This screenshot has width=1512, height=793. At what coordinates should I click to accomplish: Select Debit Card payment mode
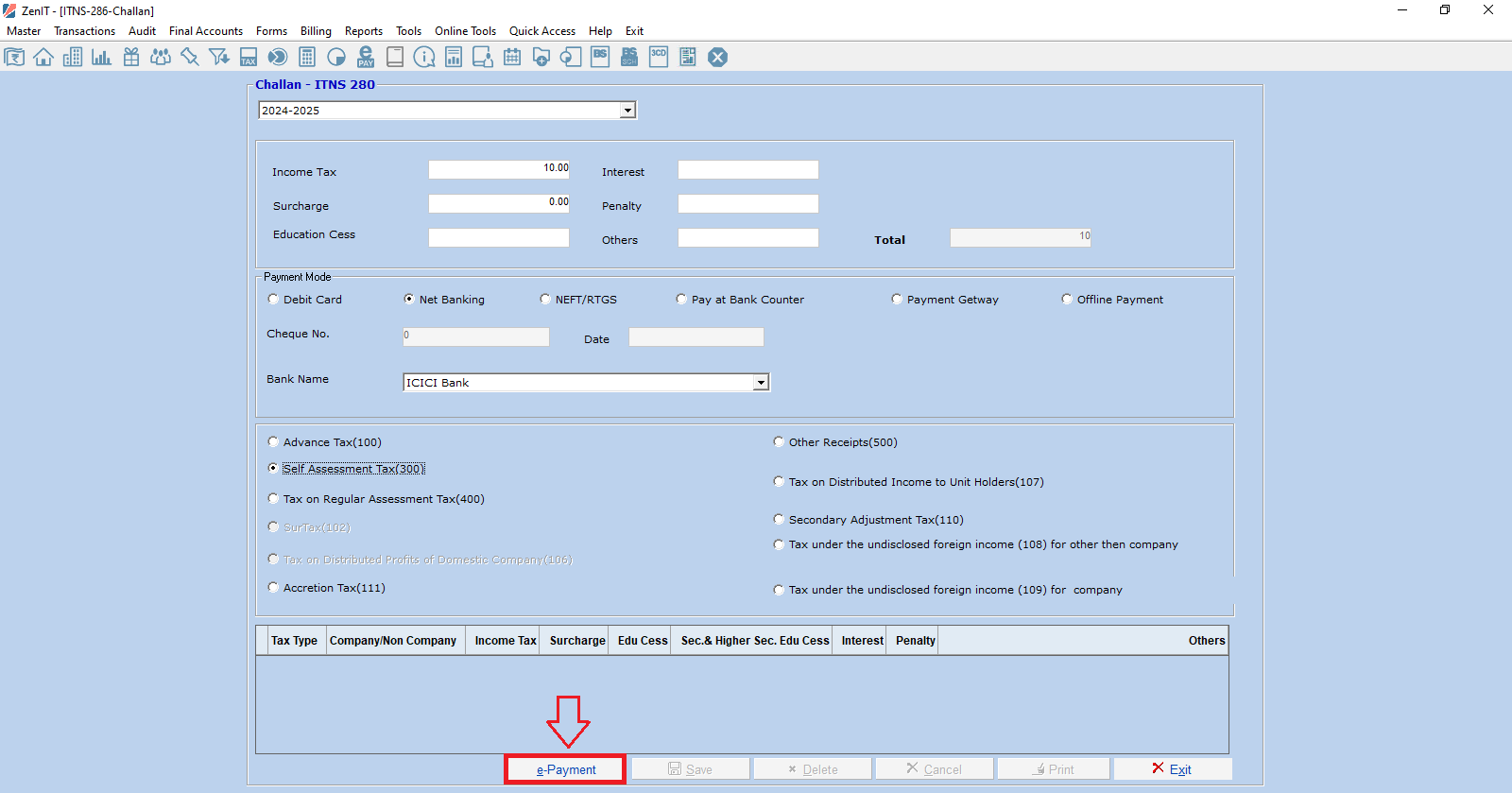[x=273, y=299]
